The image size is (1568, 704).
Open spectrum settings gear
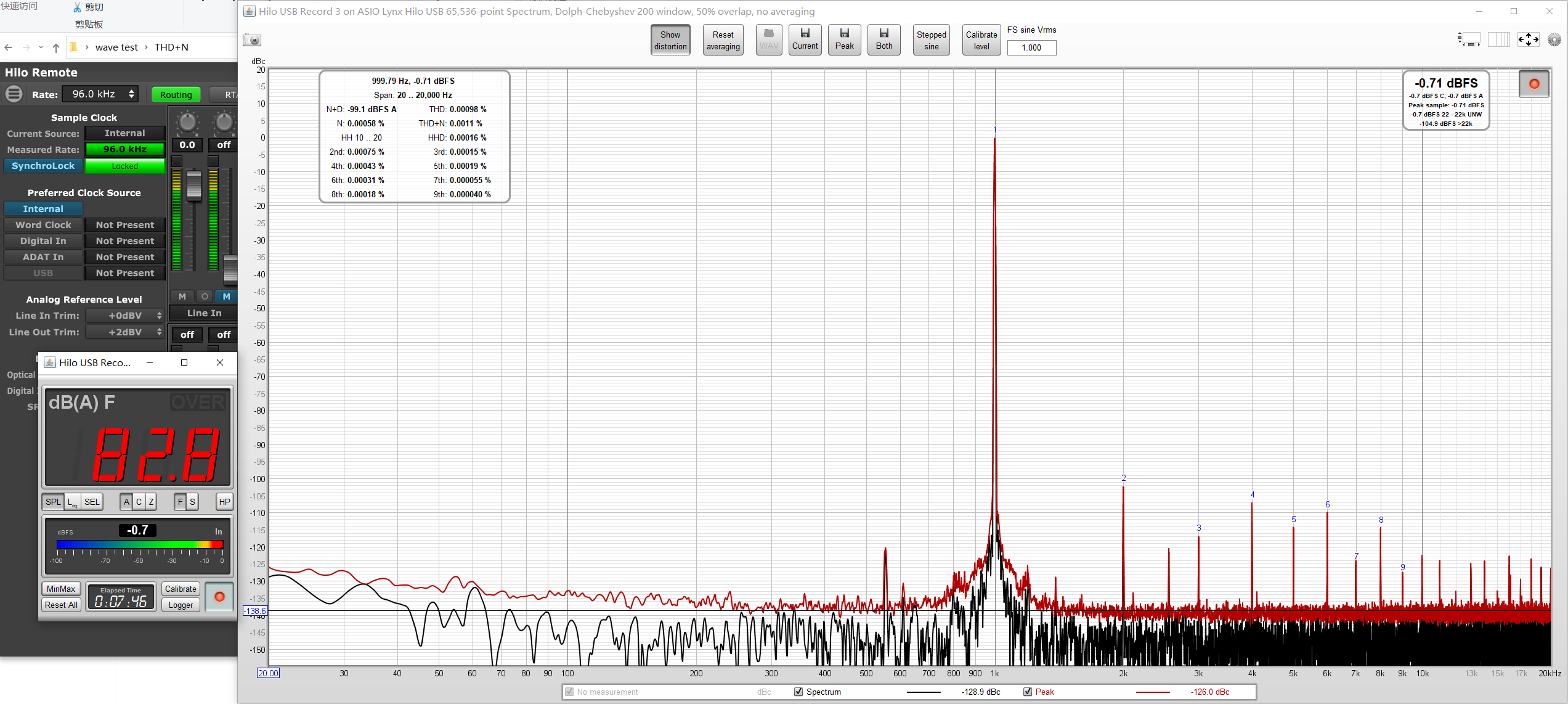[1554, 39]
